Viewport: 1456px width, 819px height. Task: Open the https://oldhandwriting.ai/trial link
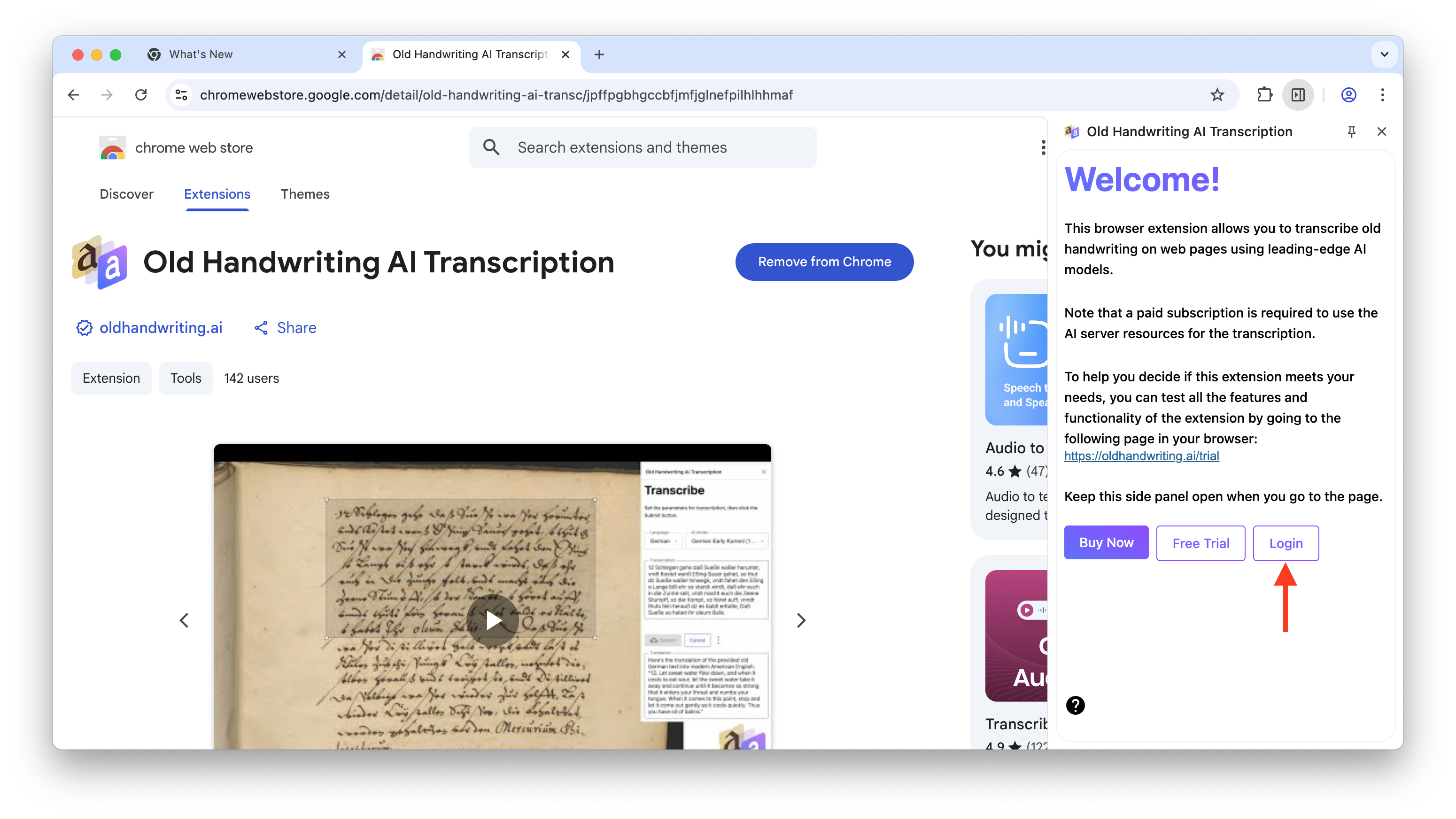(1141, 456)
